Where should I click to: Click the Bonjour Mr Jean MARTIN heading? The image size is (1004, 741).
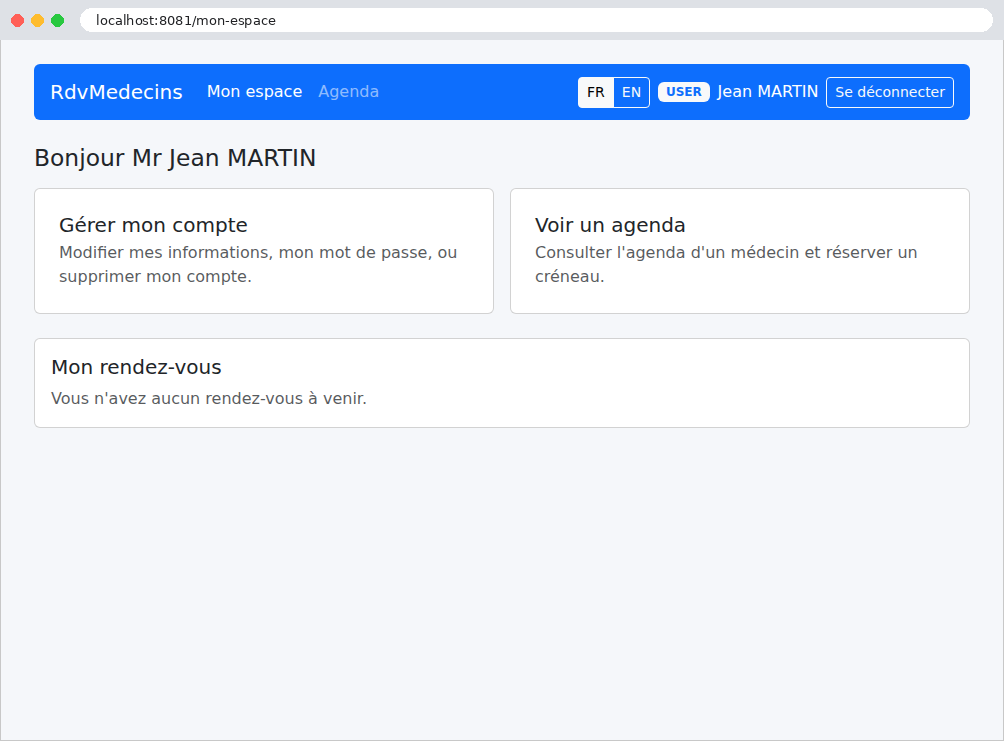pos(175,158)
